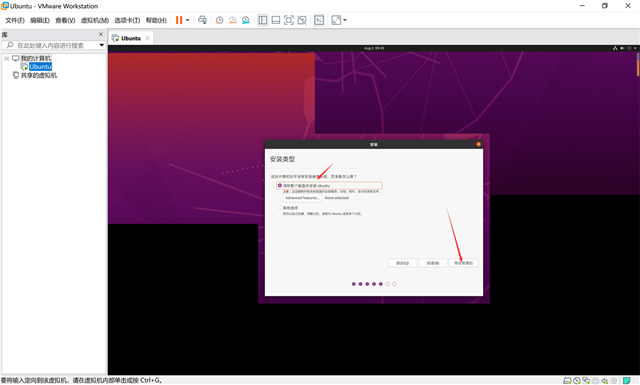Click the orange pause VM icon
The width and height of the screenshot is (640, 385).
point(179,20)
